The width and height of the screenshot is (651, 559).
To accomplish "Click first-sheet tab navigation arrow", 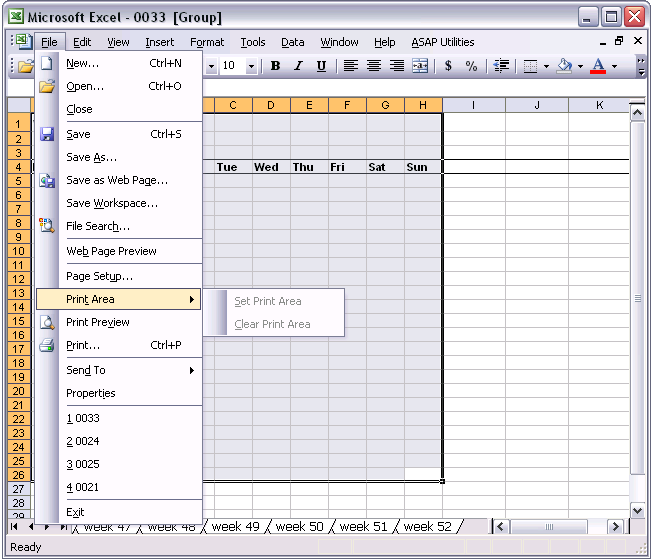I will coord(14,527).
